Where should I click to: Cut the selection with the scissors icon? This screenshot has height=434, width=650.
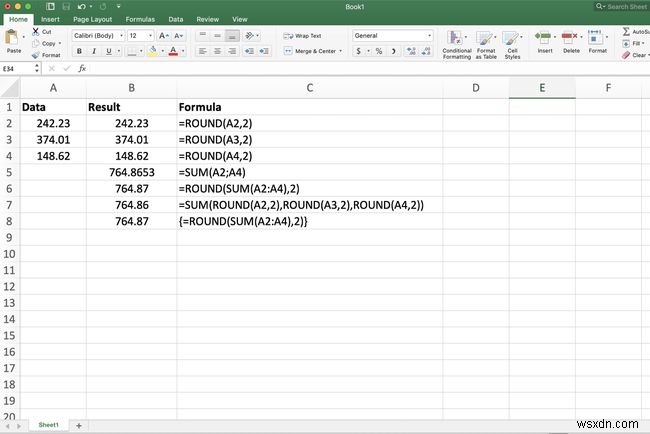[36, 32]
